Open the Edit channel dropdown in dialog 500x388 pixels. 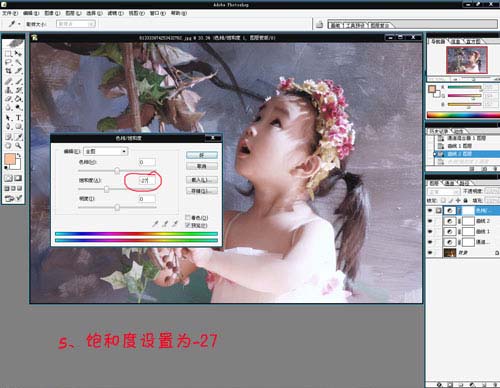105,151
